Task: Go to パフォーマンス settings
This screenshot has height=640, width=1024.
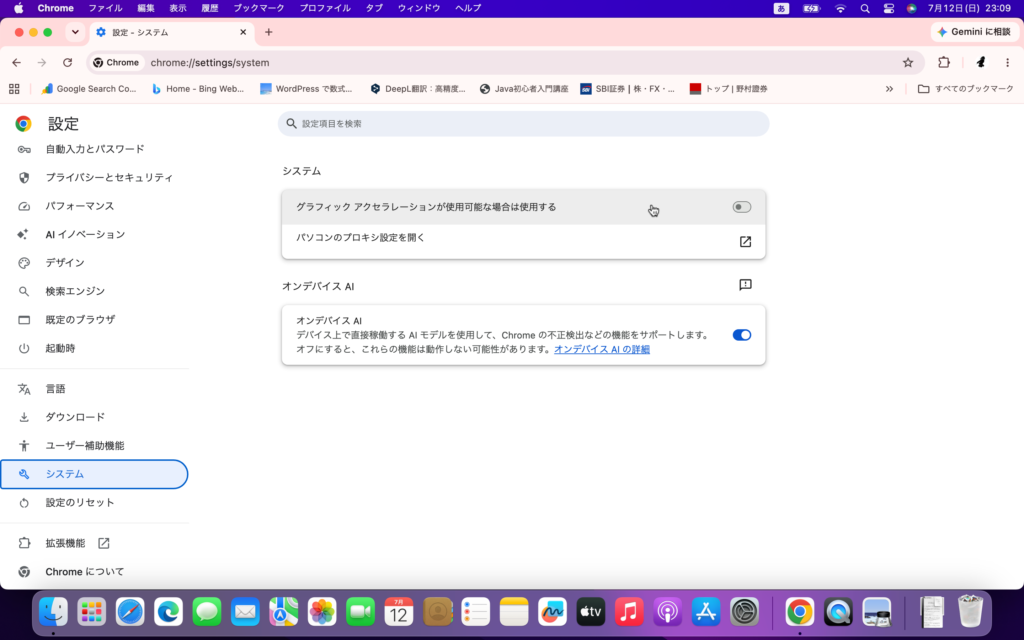Action: pos(95,206)
